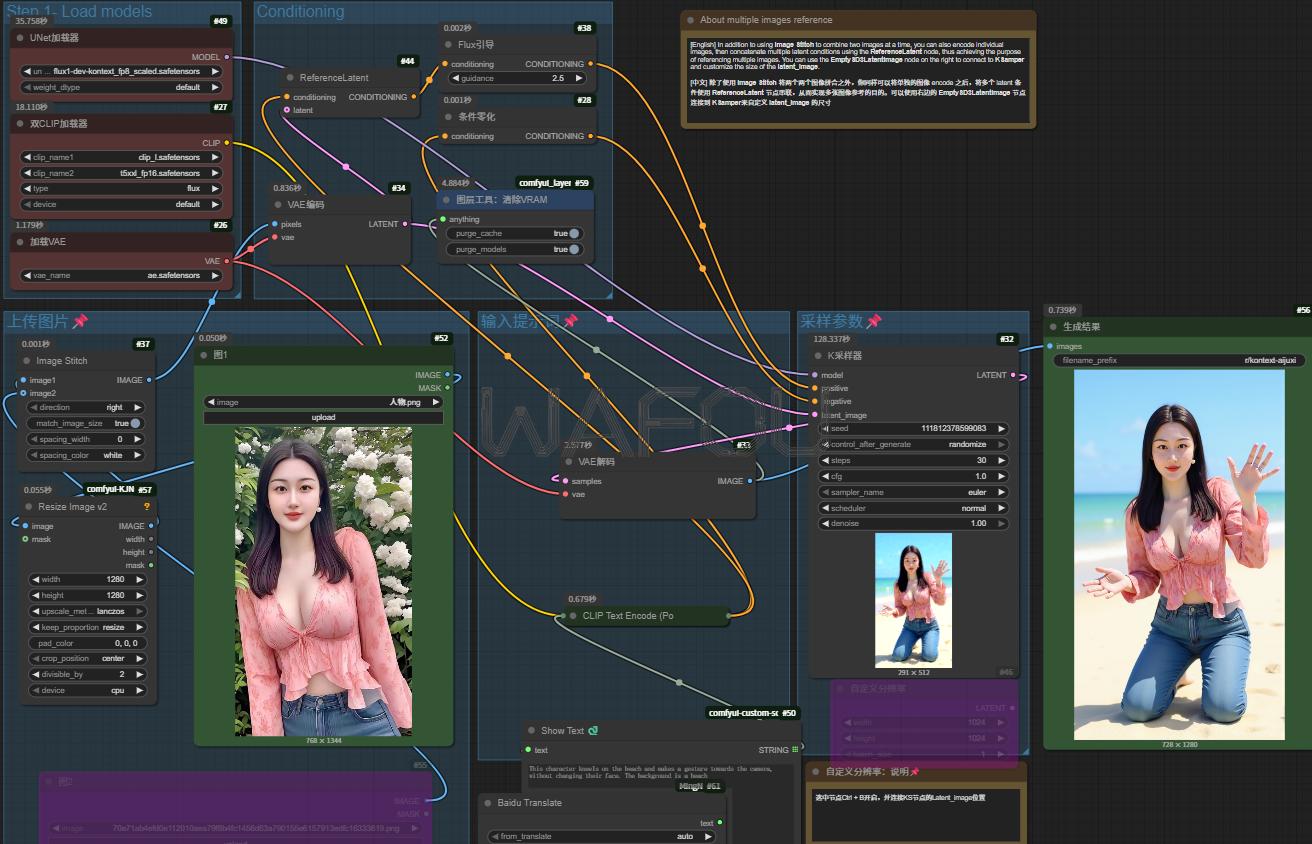Increase the seed value using its right arrow
Viewport: 1312px width, 844px height.
point(1001,428)
